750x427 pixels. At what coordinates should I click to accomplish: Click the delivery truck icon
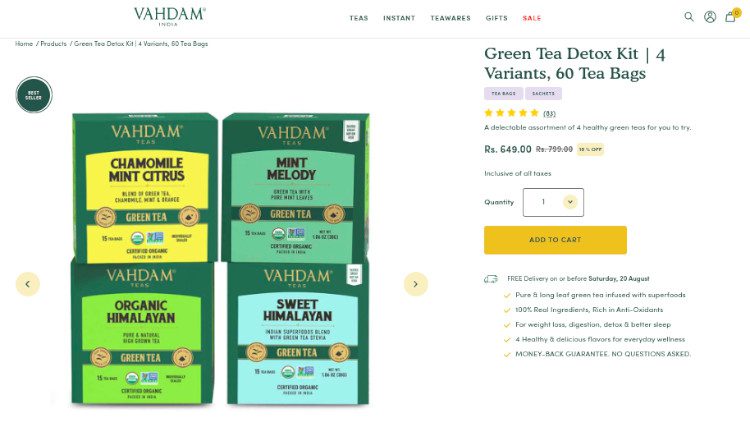491,279
